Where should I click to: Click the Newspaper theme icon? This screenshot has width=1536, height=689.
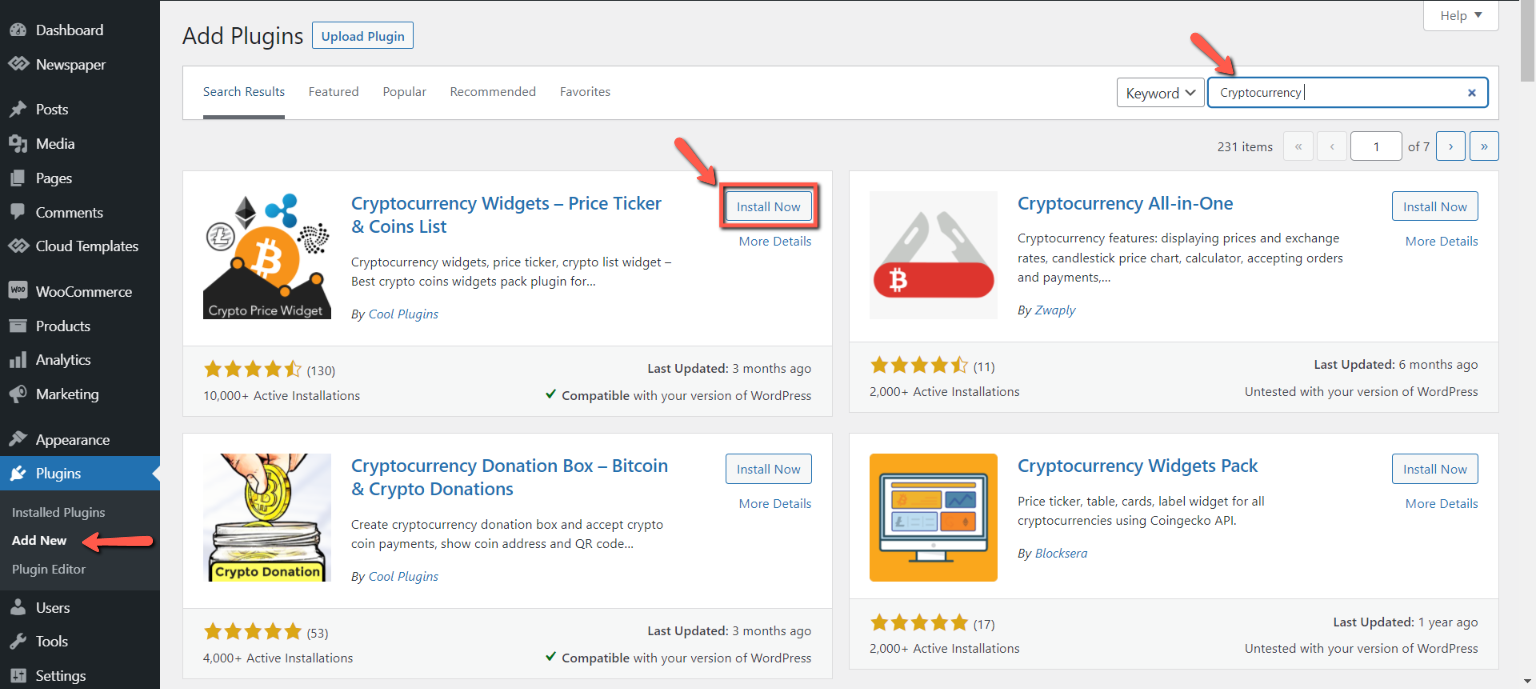point(18,64)
